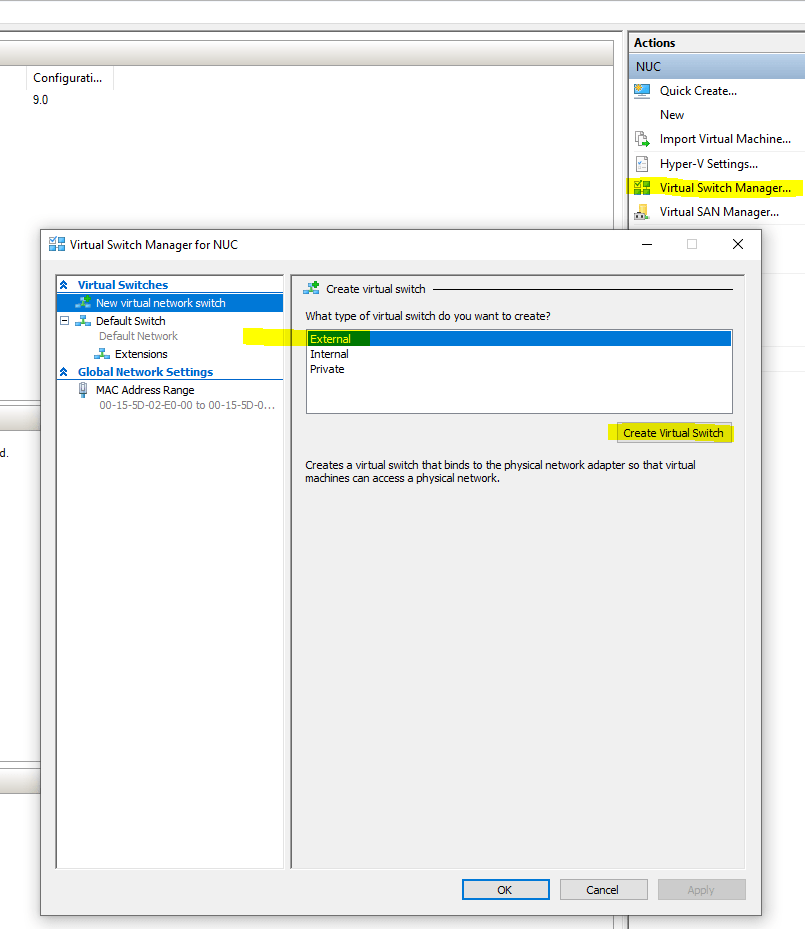Select New virtual network switch item
The image size is (805, 929).
pos(170,303)
